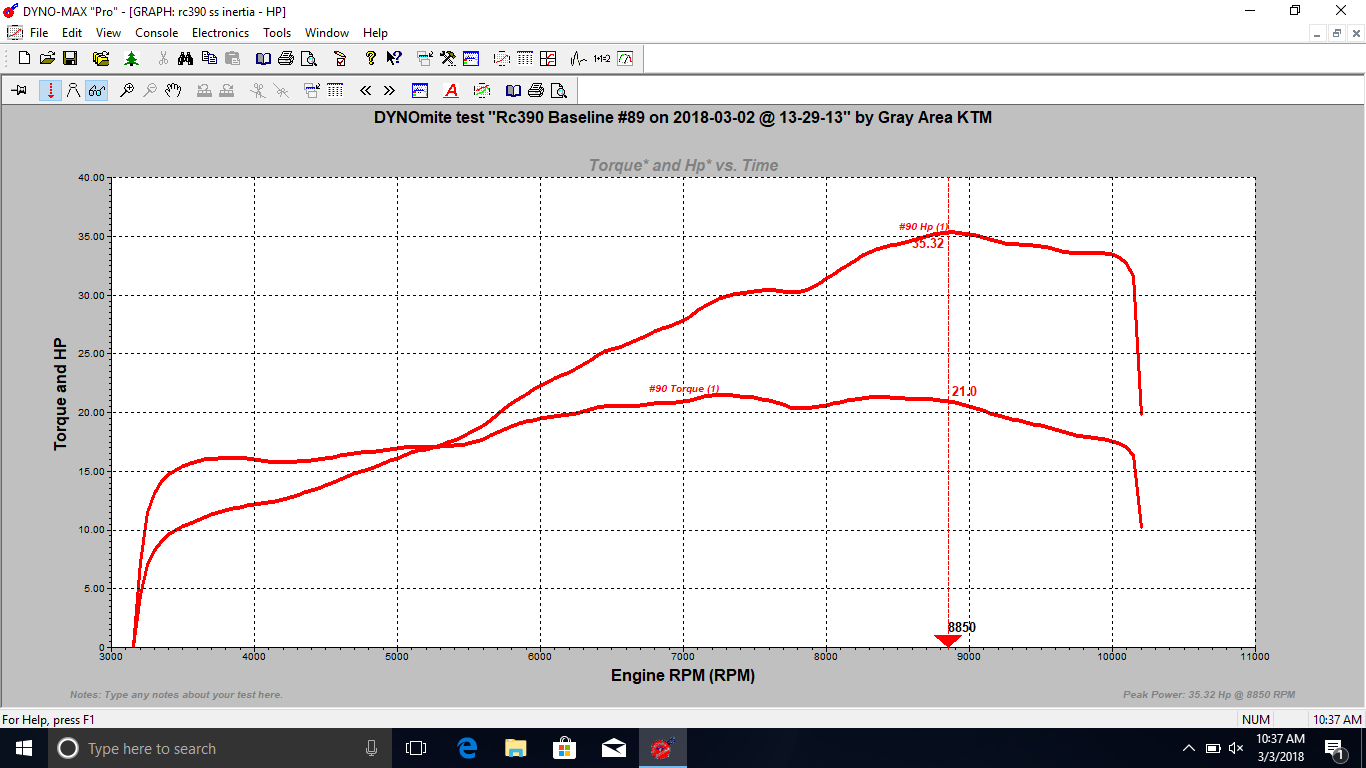
Task: Go to previous run with double-left chevron
Action: pyautogui.click(x=366, y=90)
